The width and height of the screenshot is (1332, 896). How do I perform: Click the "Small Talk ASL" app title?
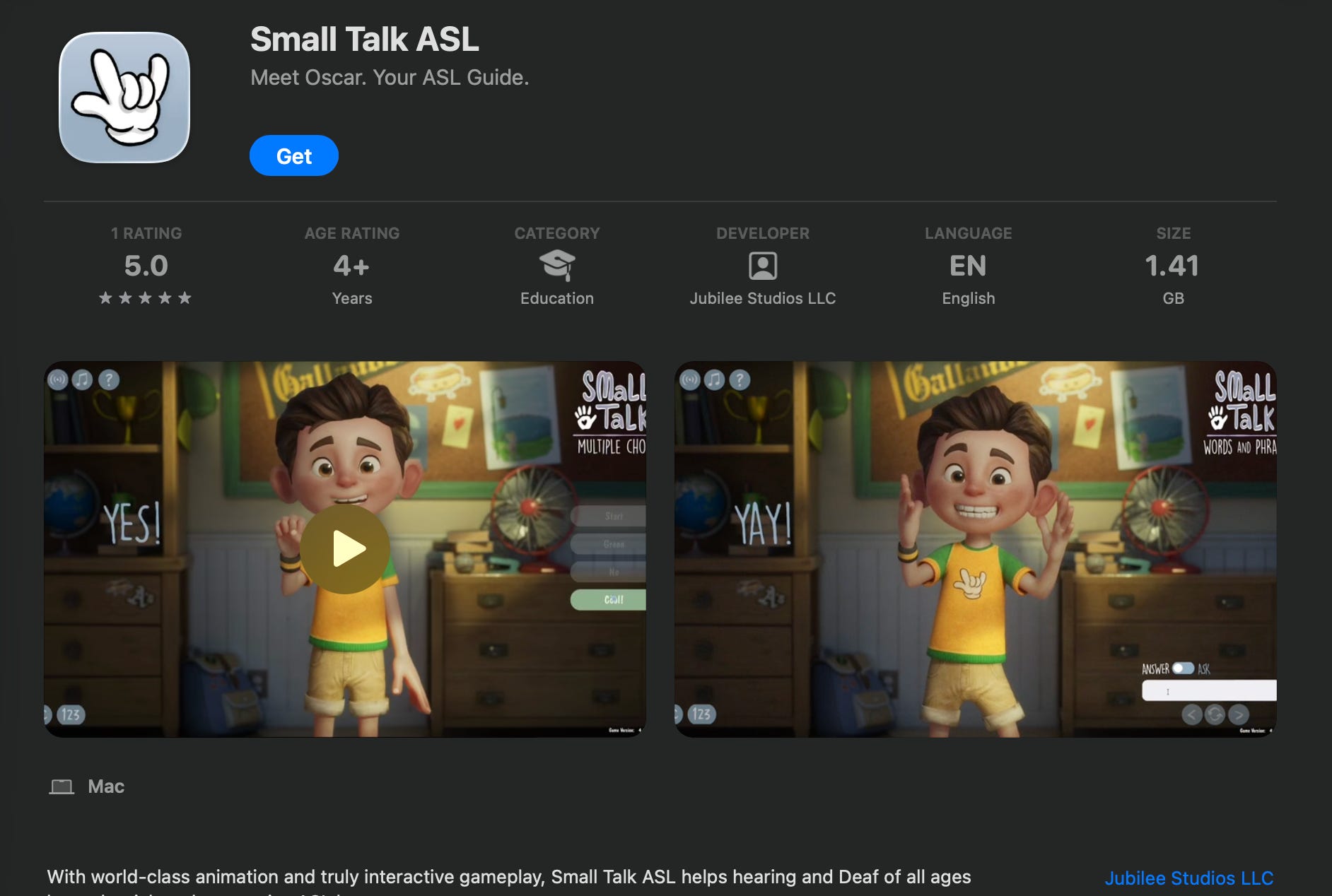pyautogui.click(x=365, y=39)
